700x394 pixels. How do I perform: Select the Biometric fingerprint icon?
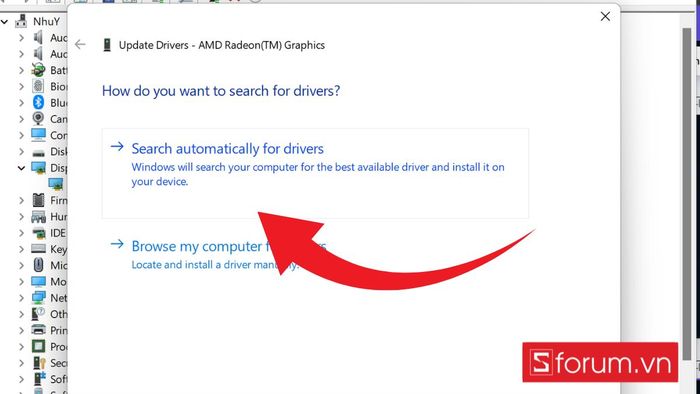tap(38, 86)
